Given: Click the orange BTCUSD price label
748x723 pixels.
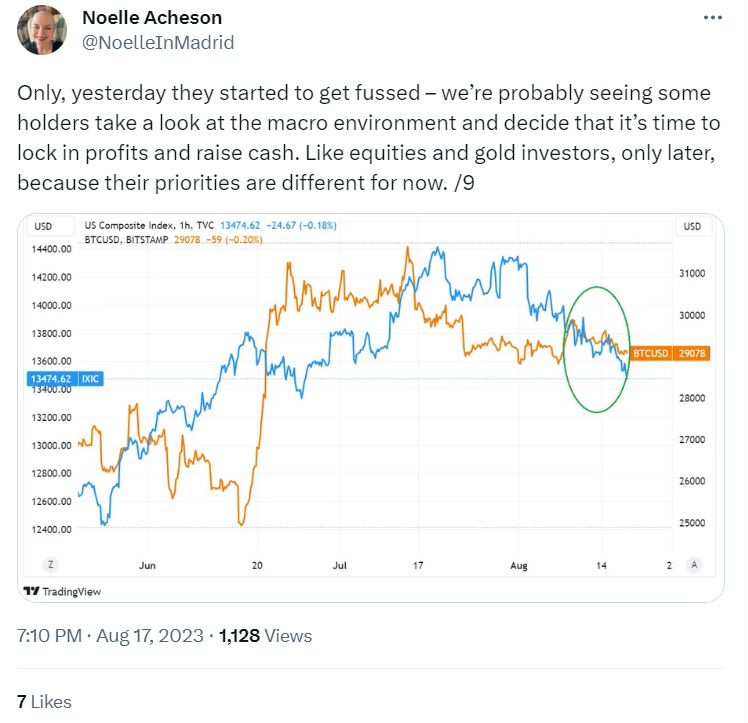Looking at the screenshot, I should (x=670, y=353).
